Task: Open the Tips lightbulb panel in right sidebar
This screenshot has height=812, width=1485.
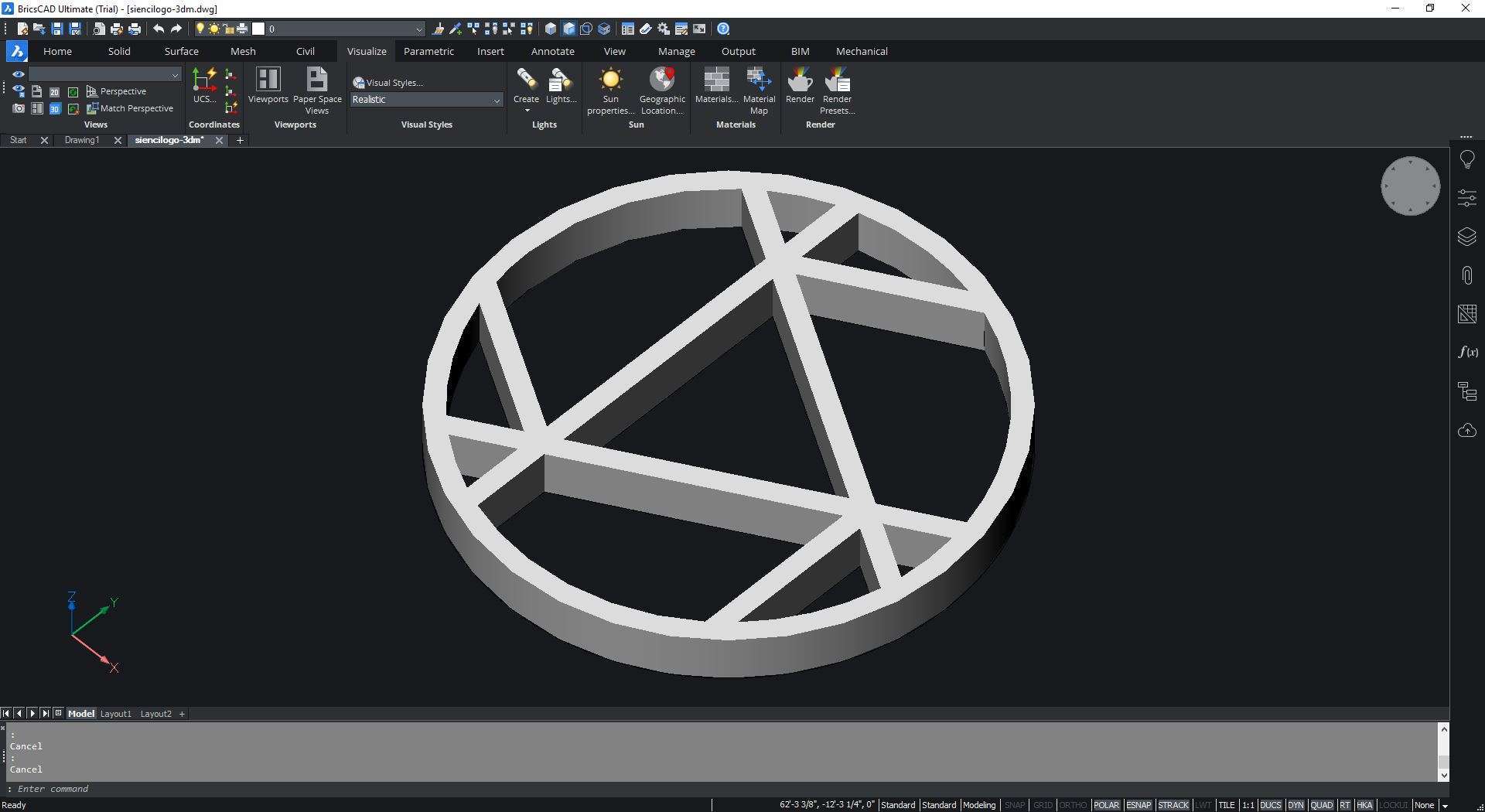Action: 1467,160
